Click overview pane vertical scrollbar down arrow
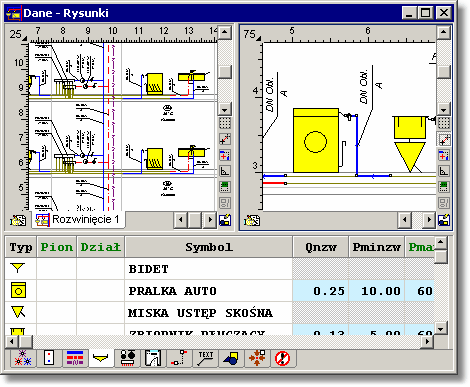This screenshot has height=387, width=470. coord(225,109)
